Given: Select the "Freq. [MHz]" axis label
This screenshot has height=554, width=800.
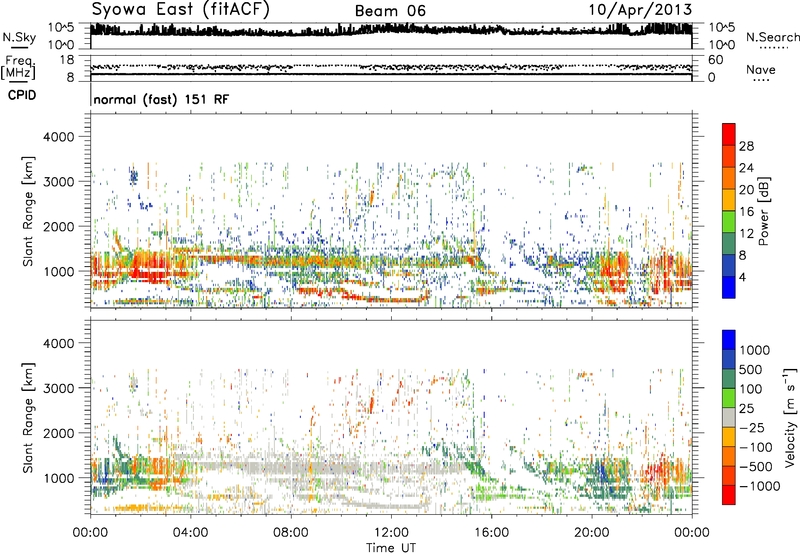Looking at the screenshot, I should [18, 68].
